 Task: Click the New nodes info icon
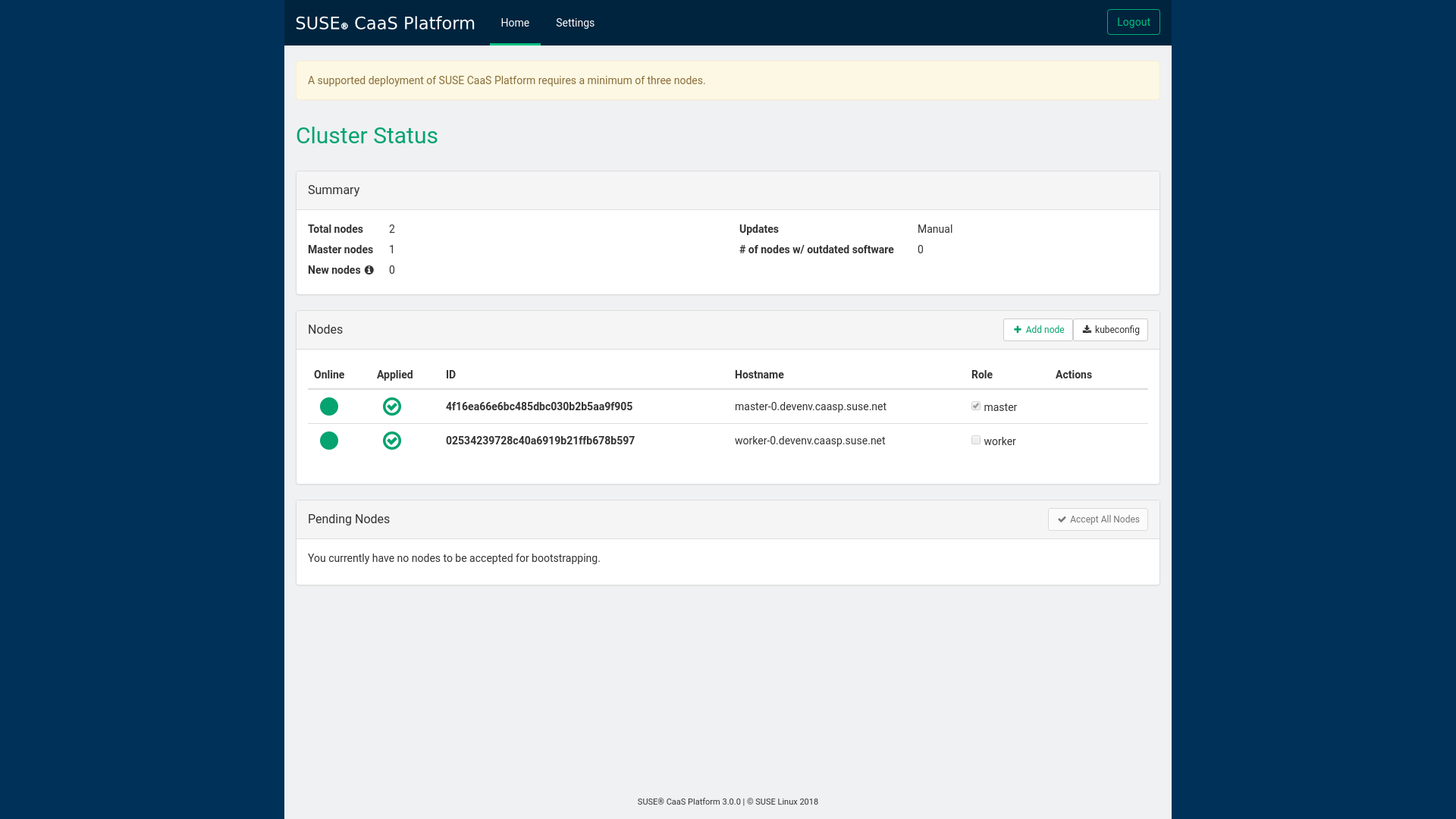[369, 270]
